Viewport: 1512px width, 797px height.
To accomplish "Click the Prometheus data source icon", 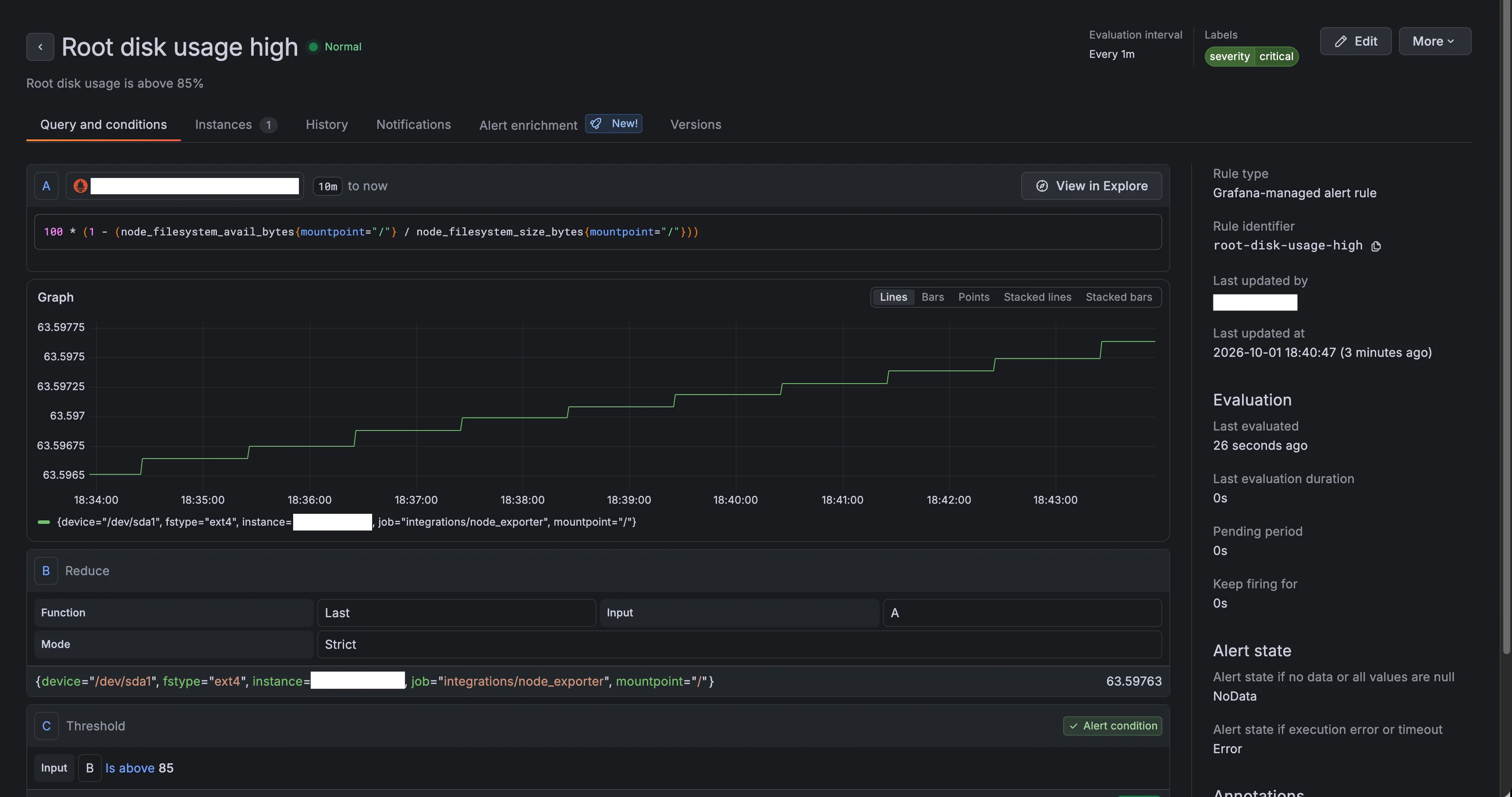I will pyautogui.click(x=80, y=186).
